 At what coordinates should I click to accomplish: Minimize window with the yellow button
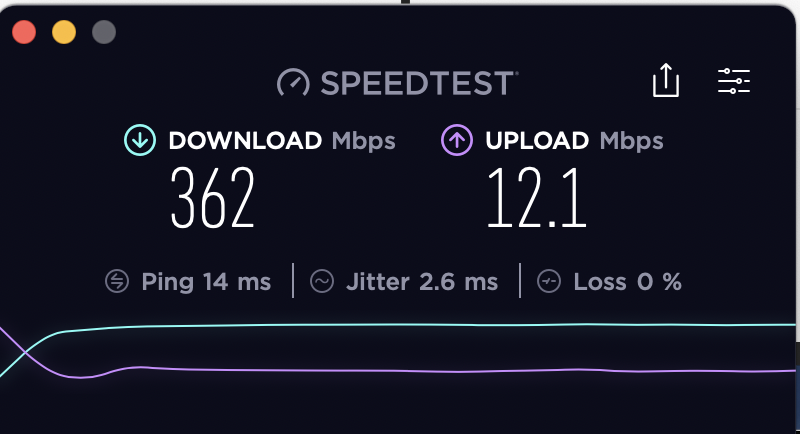point(64,32)
